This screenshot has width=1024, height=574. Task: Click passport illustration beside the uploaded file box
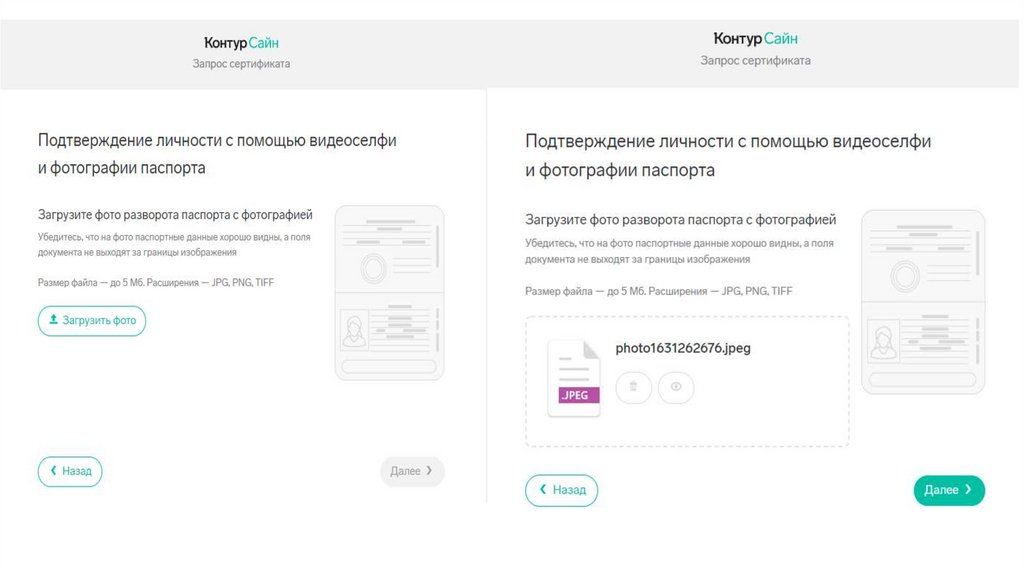click(x=923, y=301)
